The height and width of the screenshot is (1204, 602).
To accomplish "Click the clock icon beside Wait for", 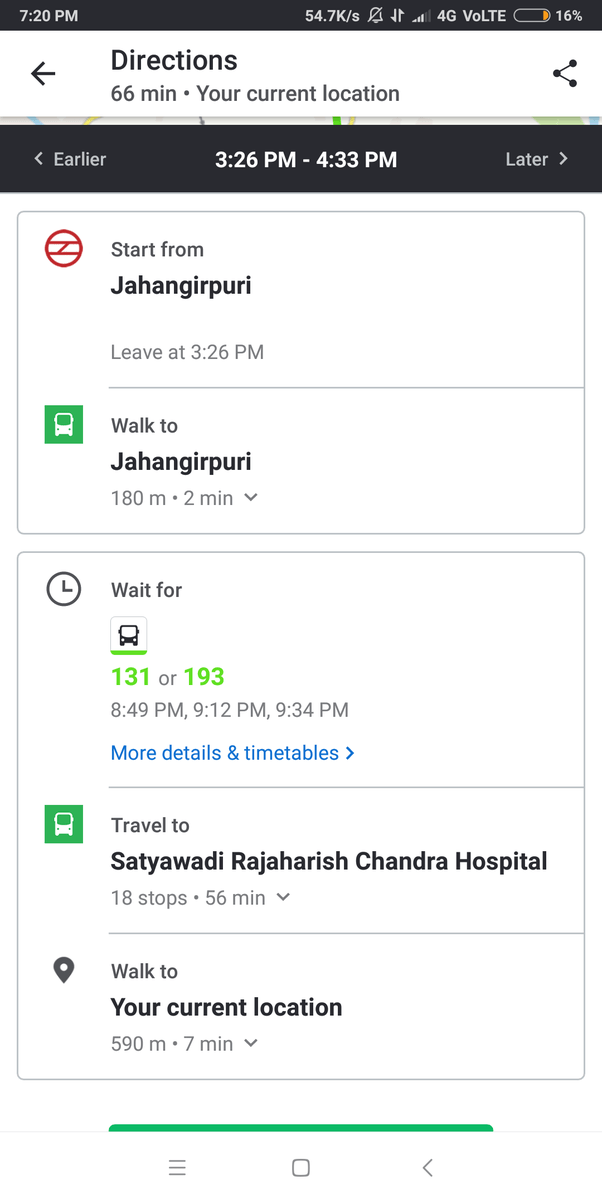I will click(x=63, y=589).
